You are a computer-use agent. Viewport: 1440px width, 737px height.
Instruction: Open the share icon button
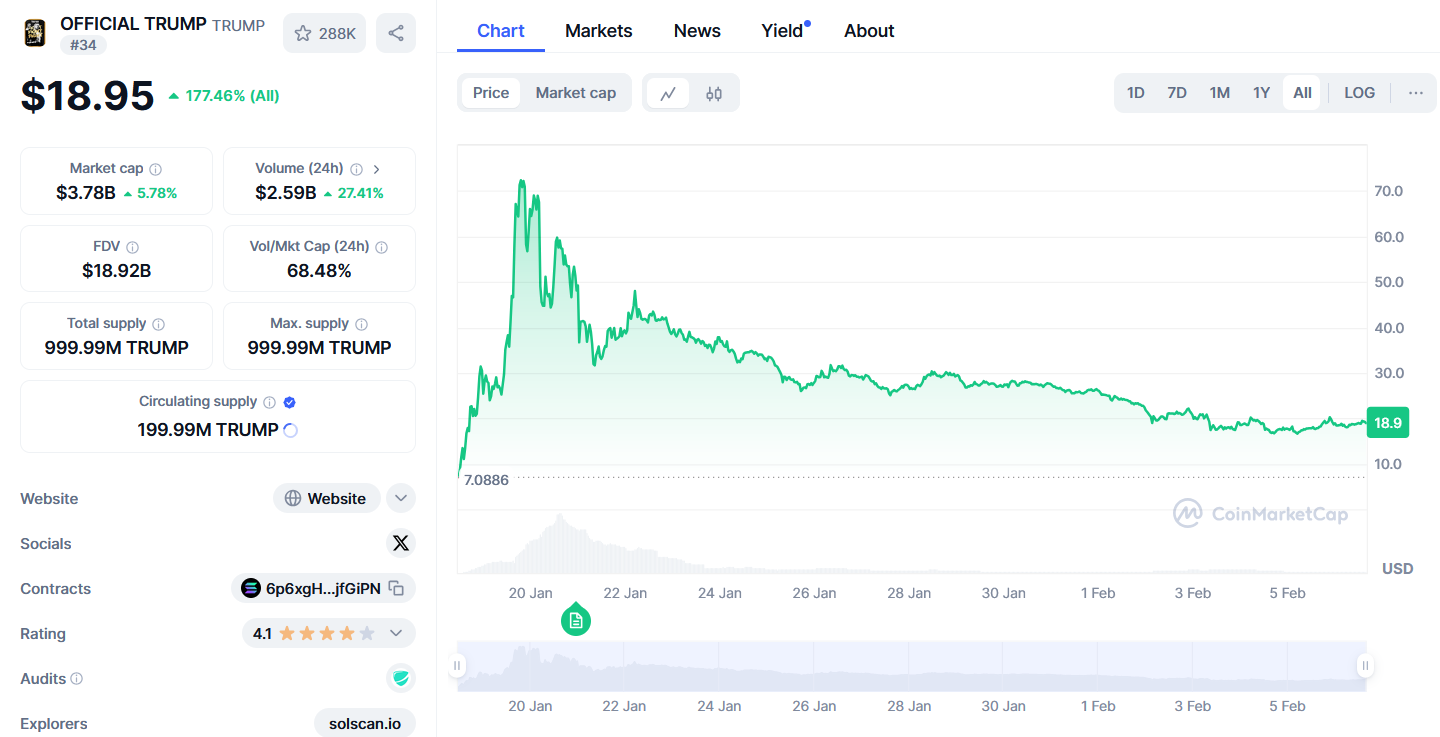click(x=396, y=33)
